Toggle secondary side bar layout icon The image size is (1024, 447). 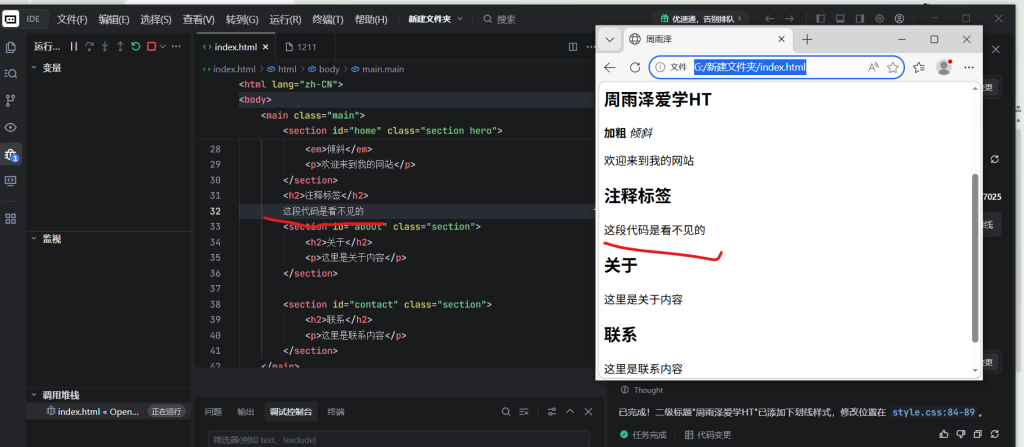[x=860, y=19]
